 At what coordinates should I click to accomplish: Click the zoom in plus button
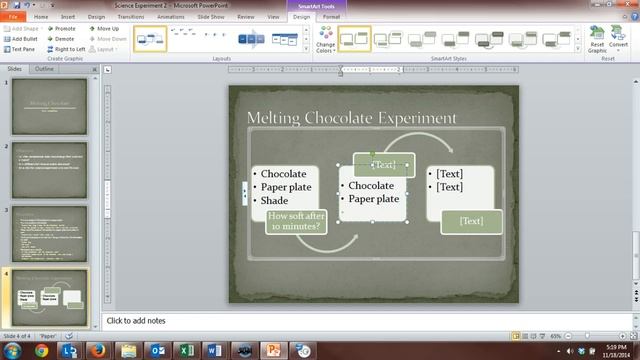622,336
